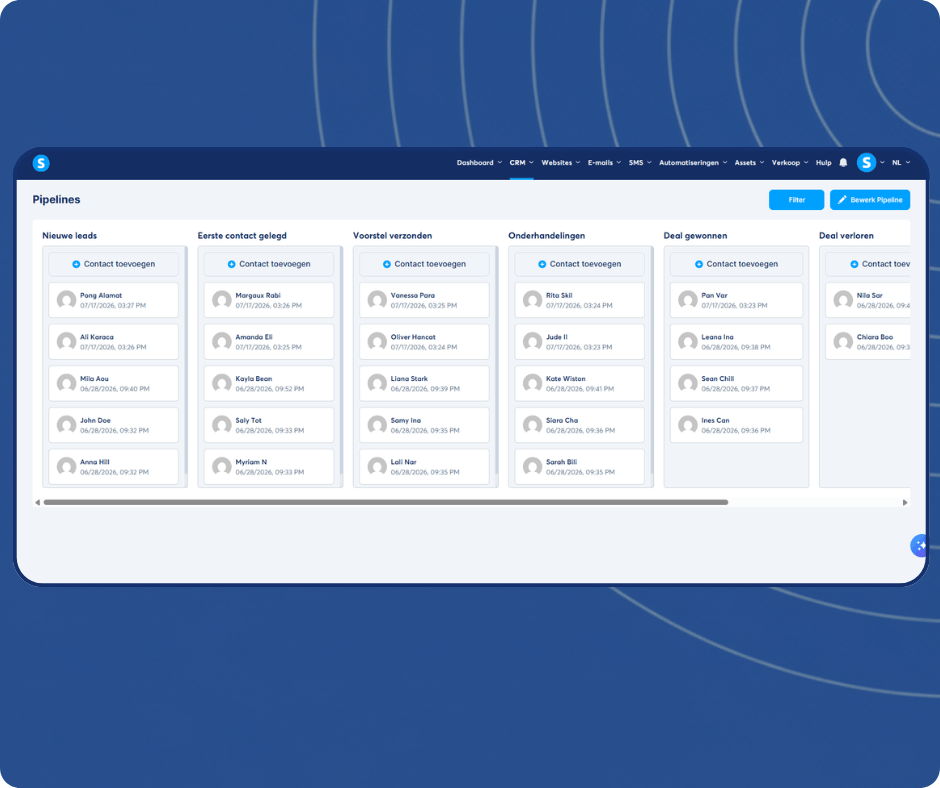Click avatar of Chiara Boo

[x=843, y=342]
